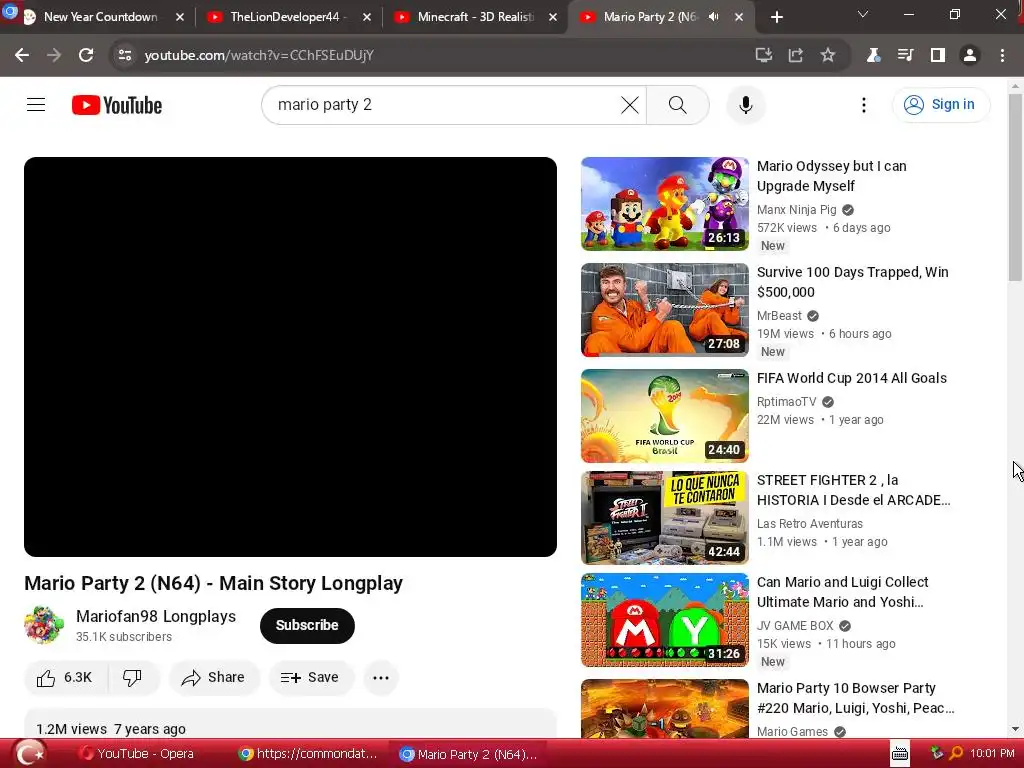Open Survive 100 Days Trapped video title
Screen dimensions: 1024x768
[x=852, y=281]
